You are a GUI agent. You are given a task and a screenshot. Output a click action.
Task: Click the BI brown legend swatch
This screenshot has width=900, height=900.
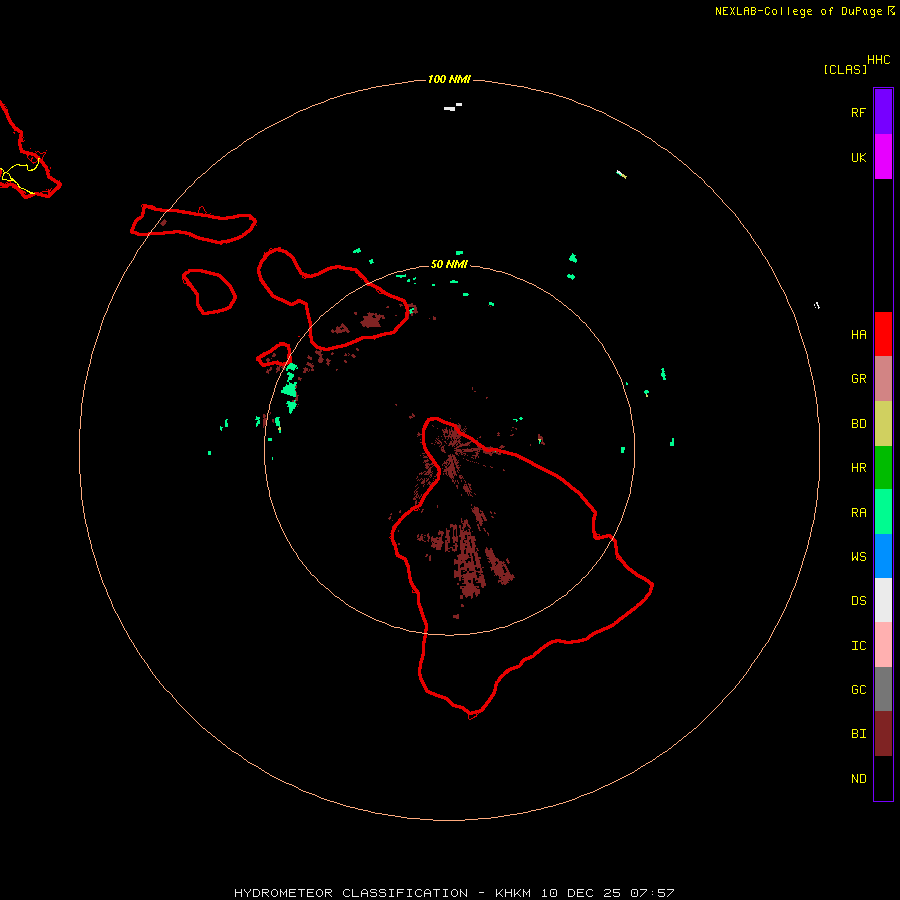coord(883,734)
